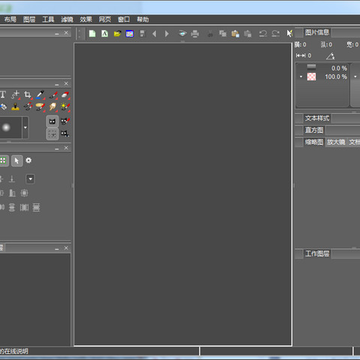
Task: Select the lighten dodge tool
Action: point(66,107)
